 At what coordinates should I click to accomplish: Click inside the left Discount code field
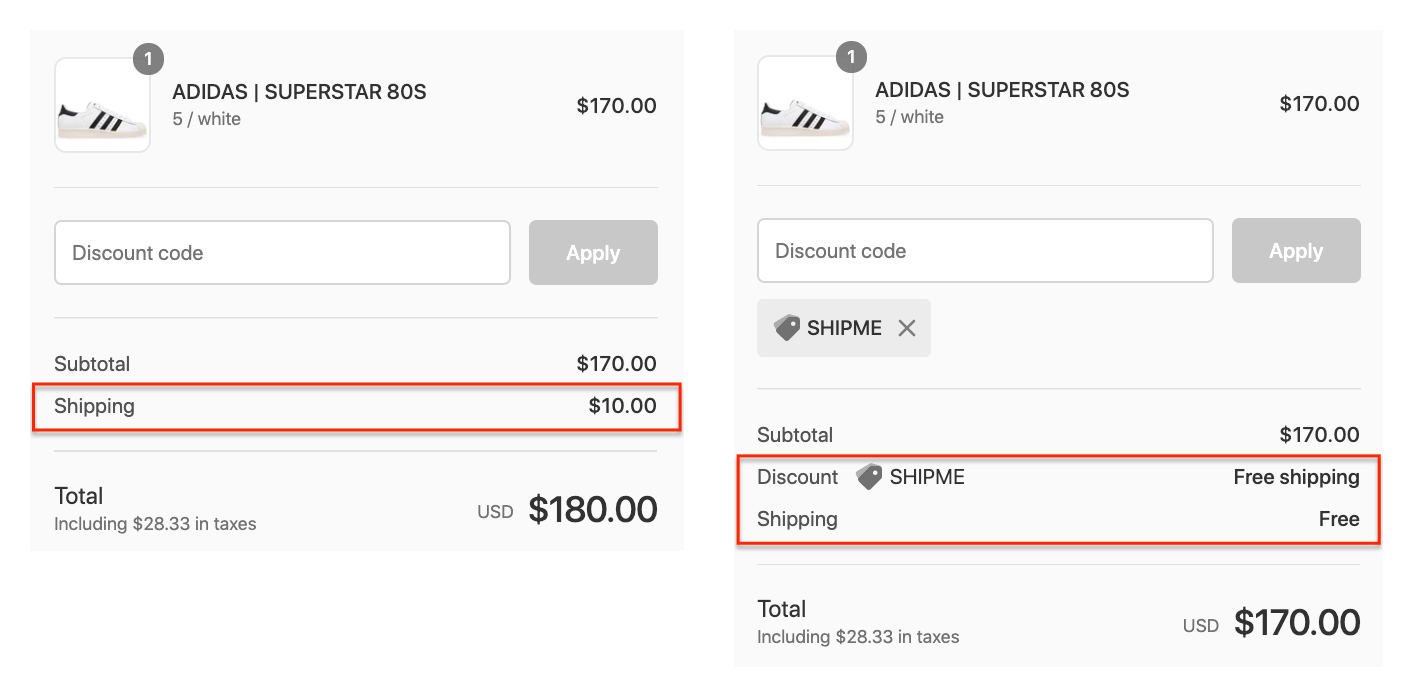click(282, 252)
